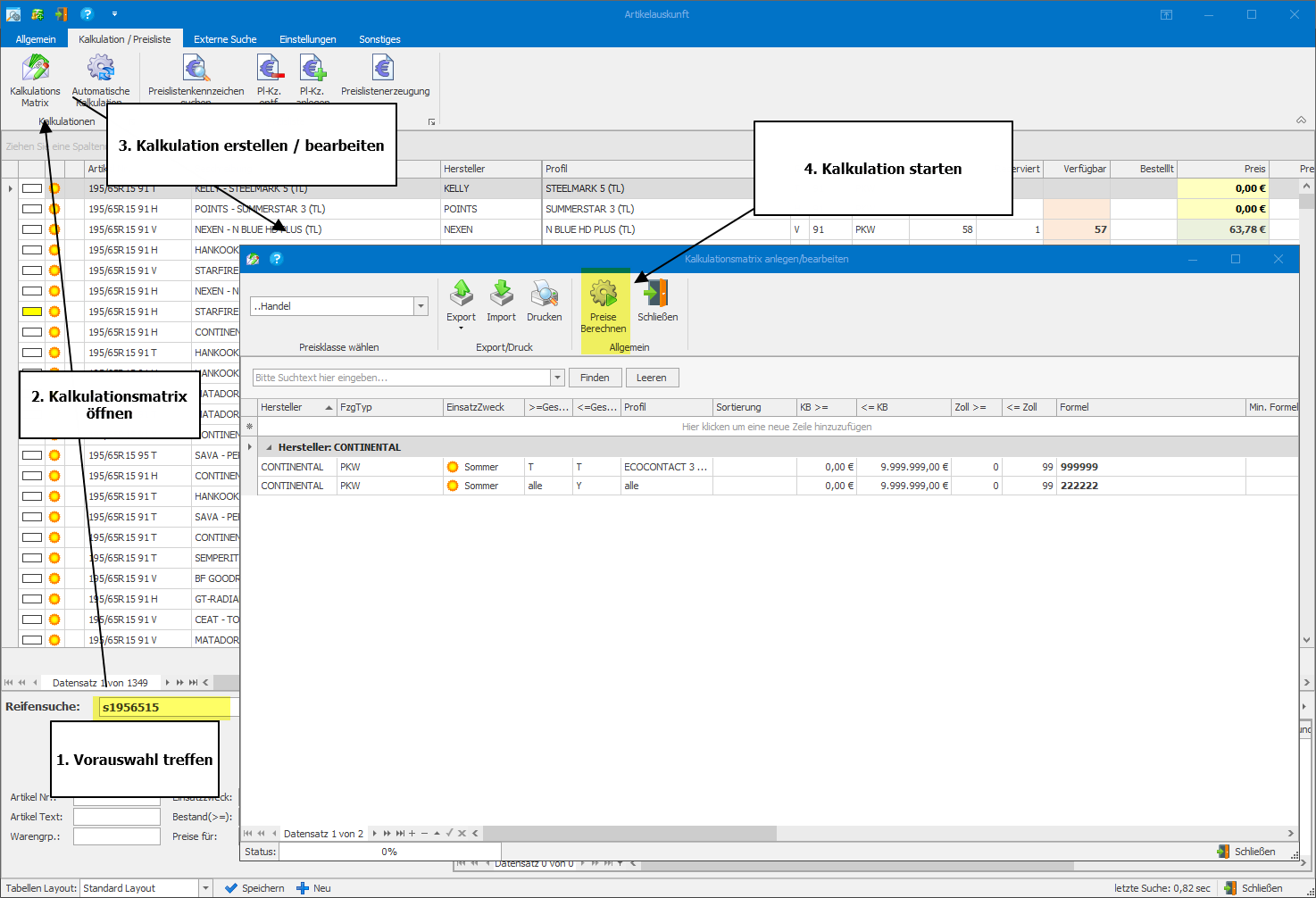
Task: Collapse the Hersteller: CONTINENTAL group
Action: (x=269, y=447)
